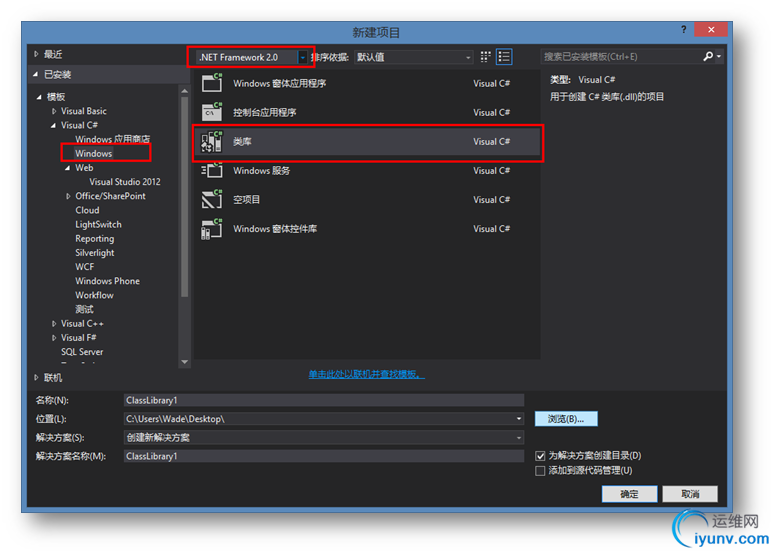Select the LightSwitch category
The height and width of the screenshot is (555, 775).
[98, 224]
